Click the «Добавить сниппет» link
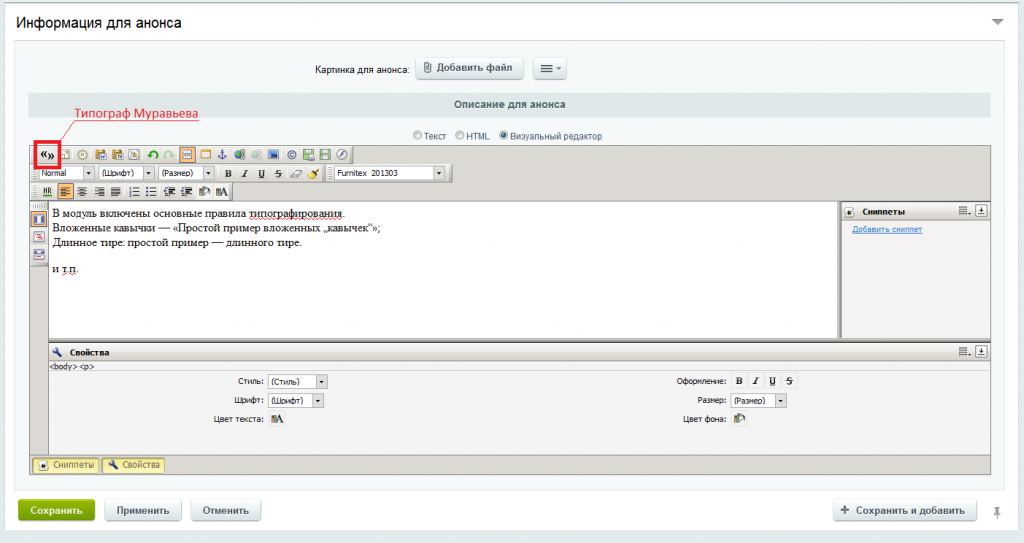The width and height of the screenshot is (1024, 543). [887, 229]
